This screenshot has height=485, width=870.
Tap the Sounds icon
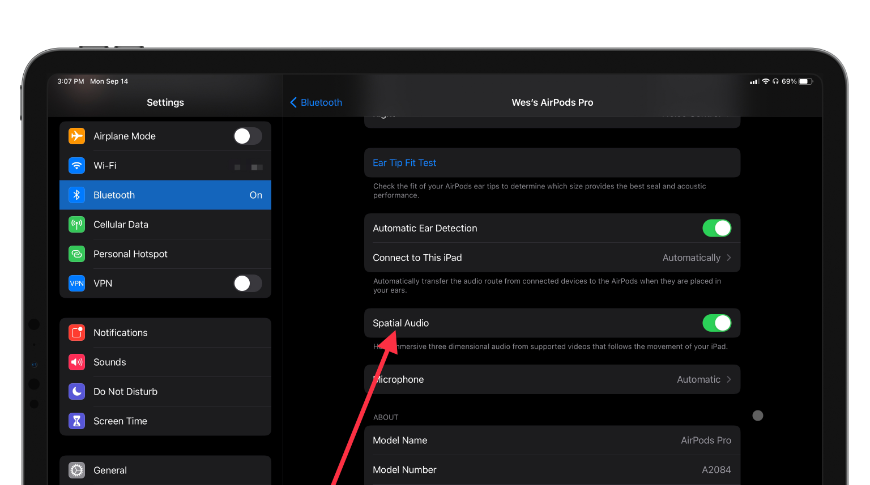click(77, 362)
